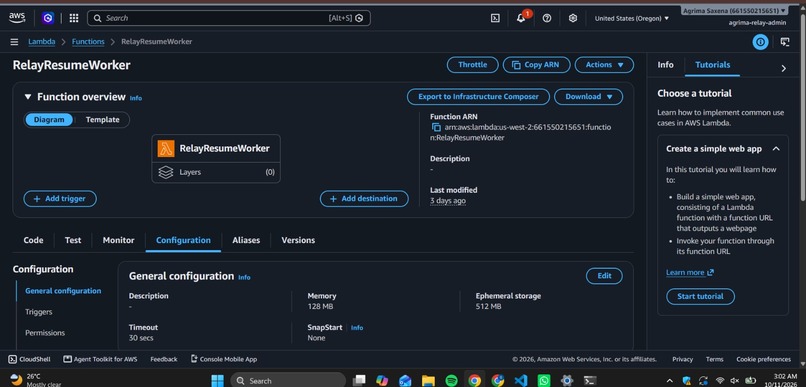
Task: Switch to the Code tab
Action: point(33,240)
